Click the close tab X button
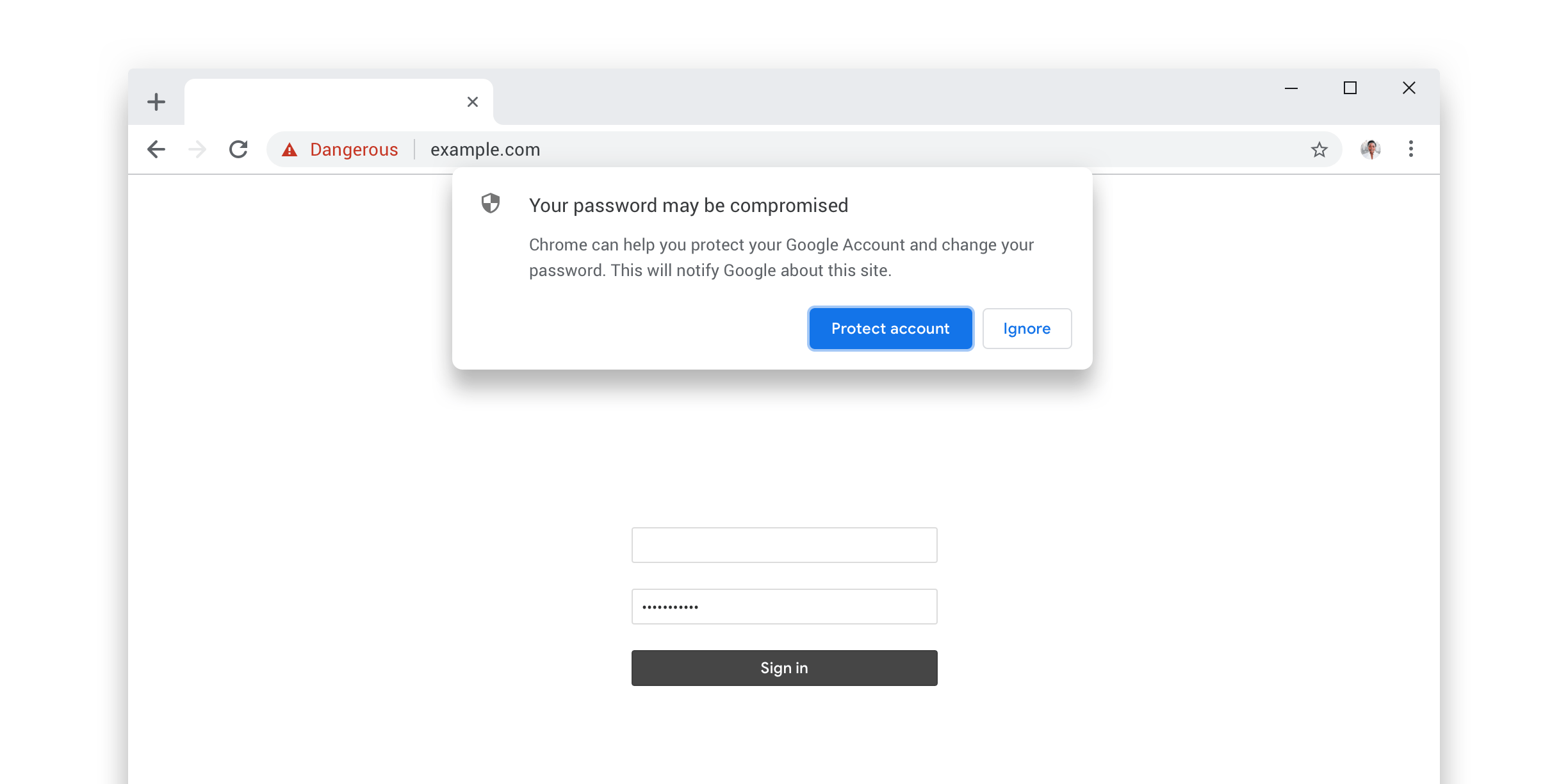The image size is (1568, 784). pos(472,102)
